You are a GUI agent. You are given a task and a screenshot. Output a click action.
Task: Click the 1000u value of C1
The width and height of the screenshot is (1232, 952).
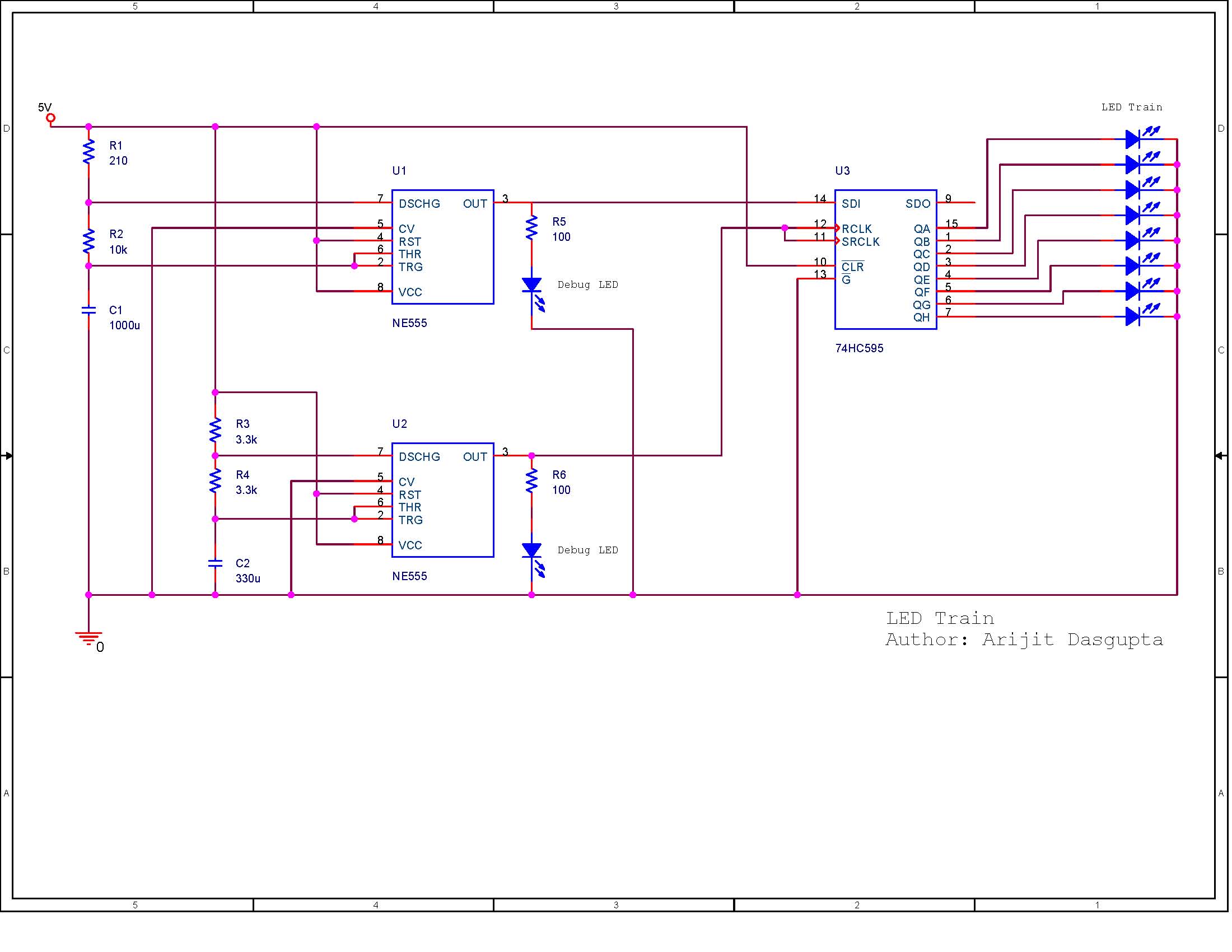[125, 326]
